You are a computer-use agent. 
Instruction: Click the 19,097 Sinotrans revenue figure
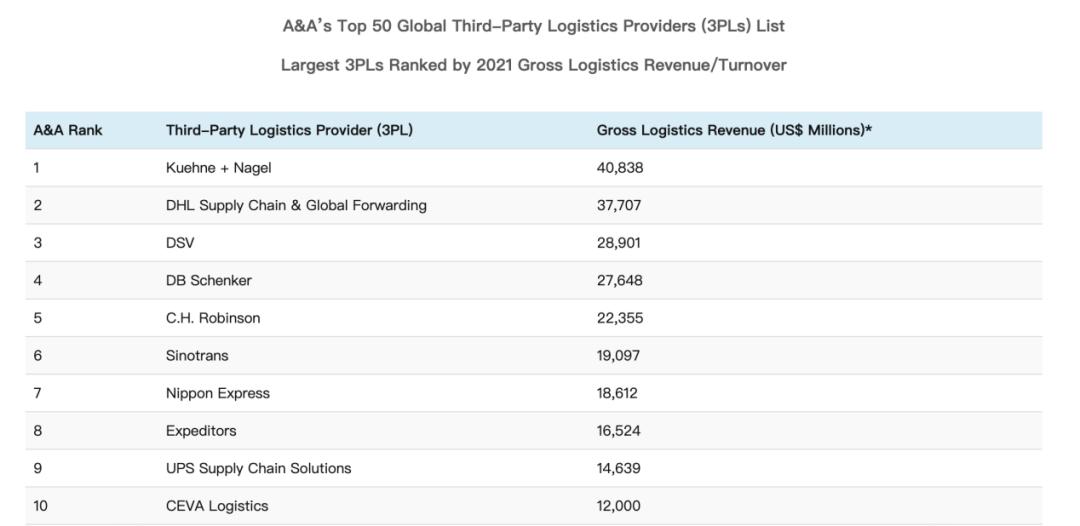pos(618,355)
